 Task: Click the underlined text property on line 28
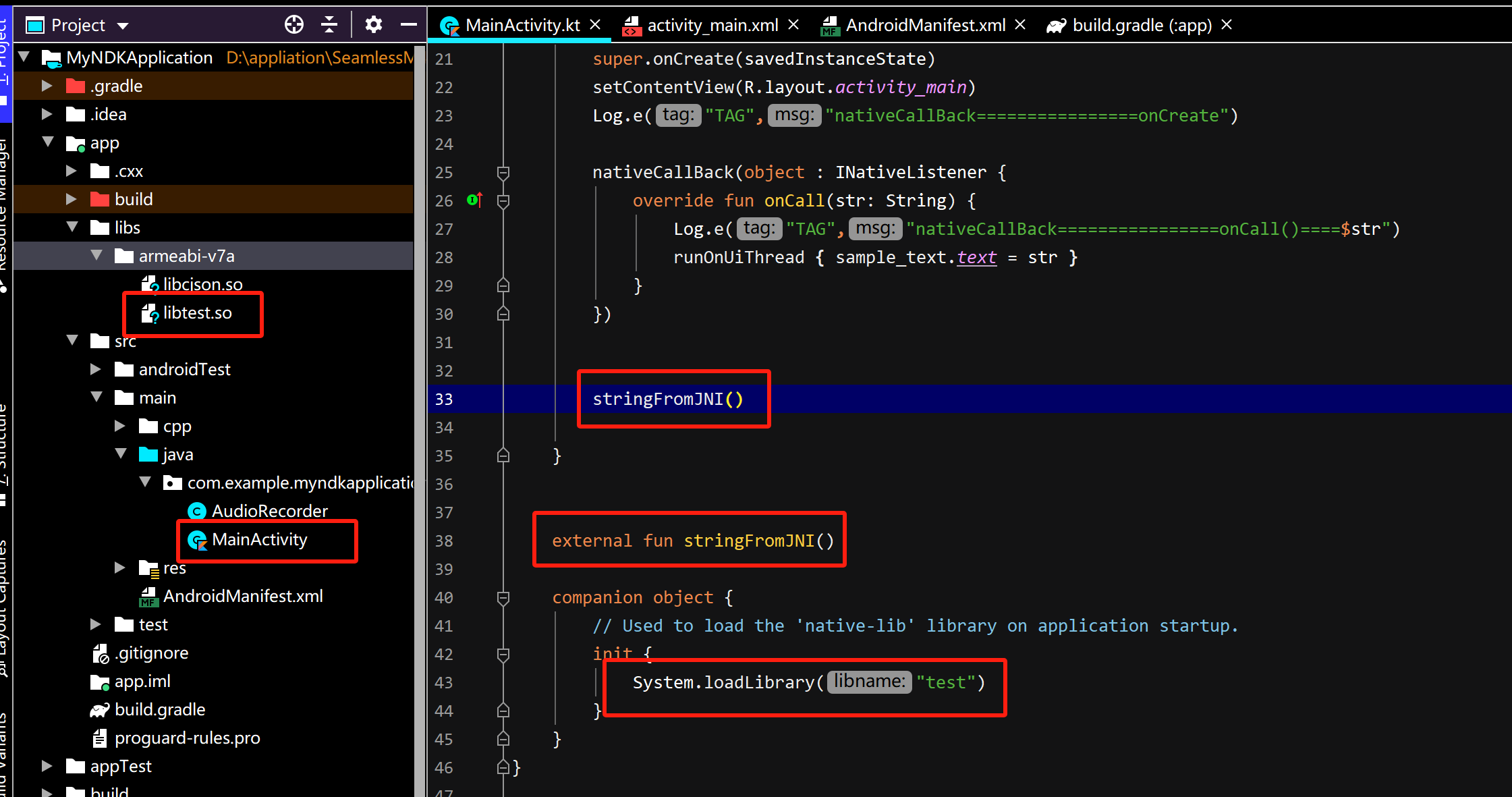[x=976, y=258]
